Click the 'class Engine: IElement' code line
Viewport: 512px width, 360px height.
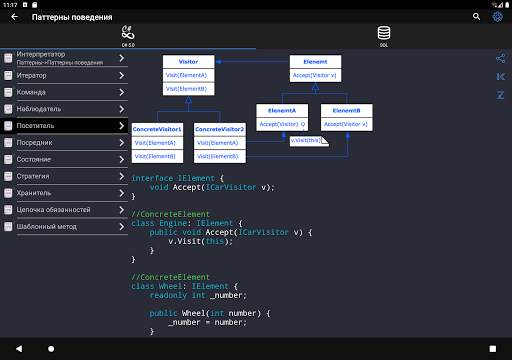(187, 223)
